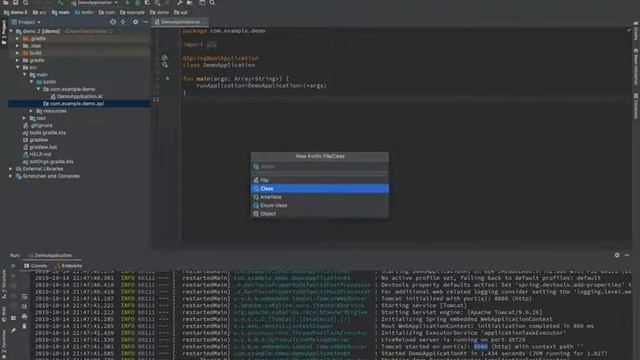This screenshot has height=360, width=640.
Task: Click the Run with Coverage toolbar icon
Action: 147,2
